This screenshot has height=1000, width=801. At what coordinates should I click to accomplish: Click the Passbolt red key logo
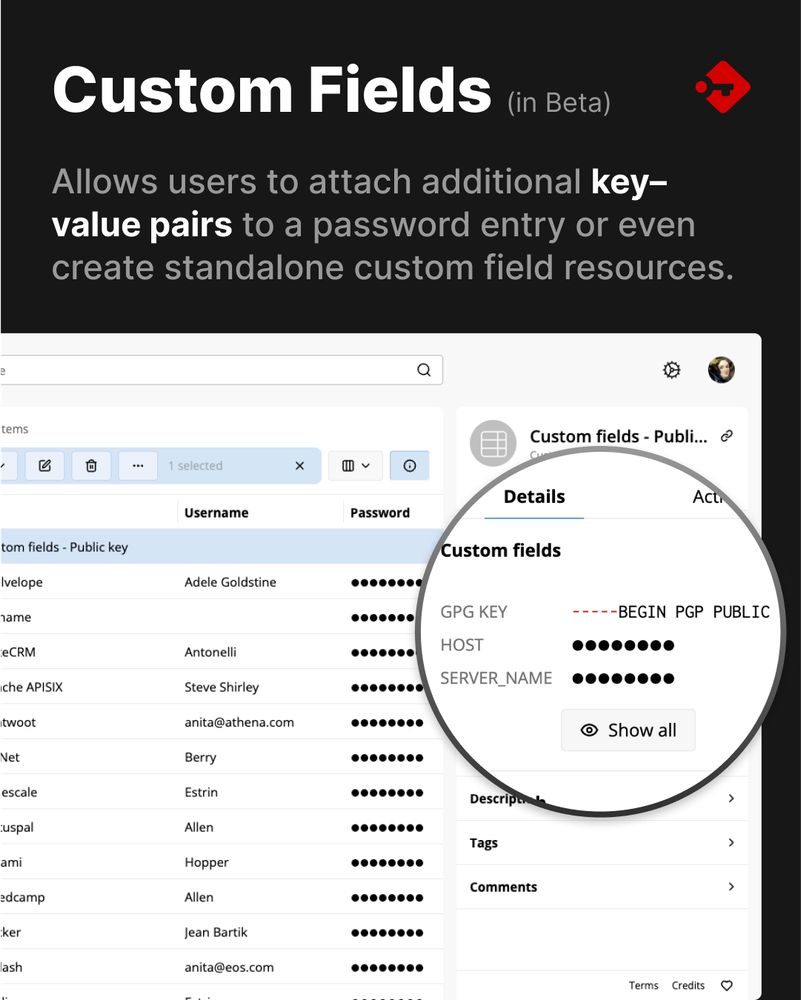click(x=723, y=87)
